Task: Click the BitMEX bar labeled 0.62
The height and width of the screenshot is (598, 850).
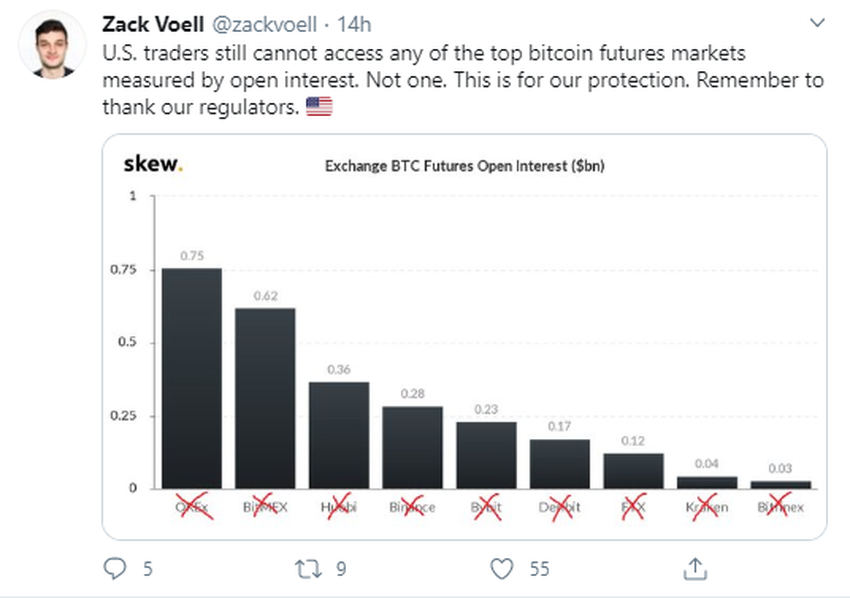Action: (265, 398)
